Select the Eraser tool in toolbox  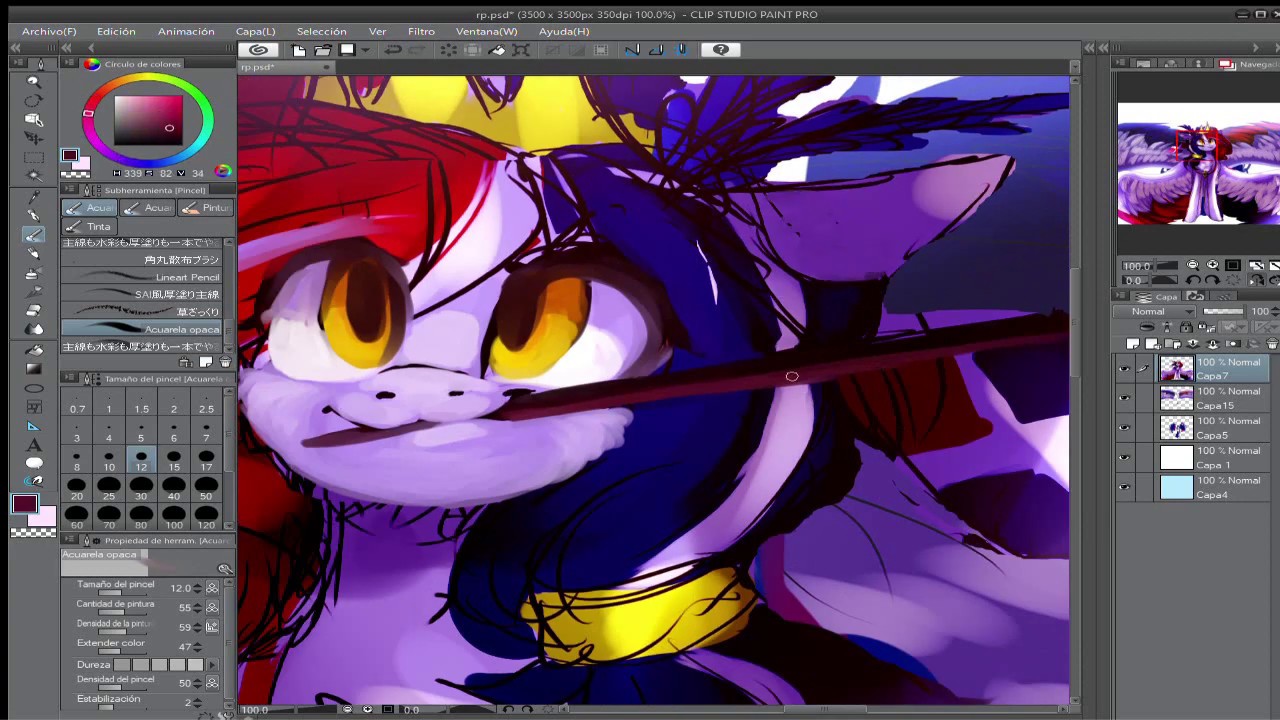coord(33,310)
